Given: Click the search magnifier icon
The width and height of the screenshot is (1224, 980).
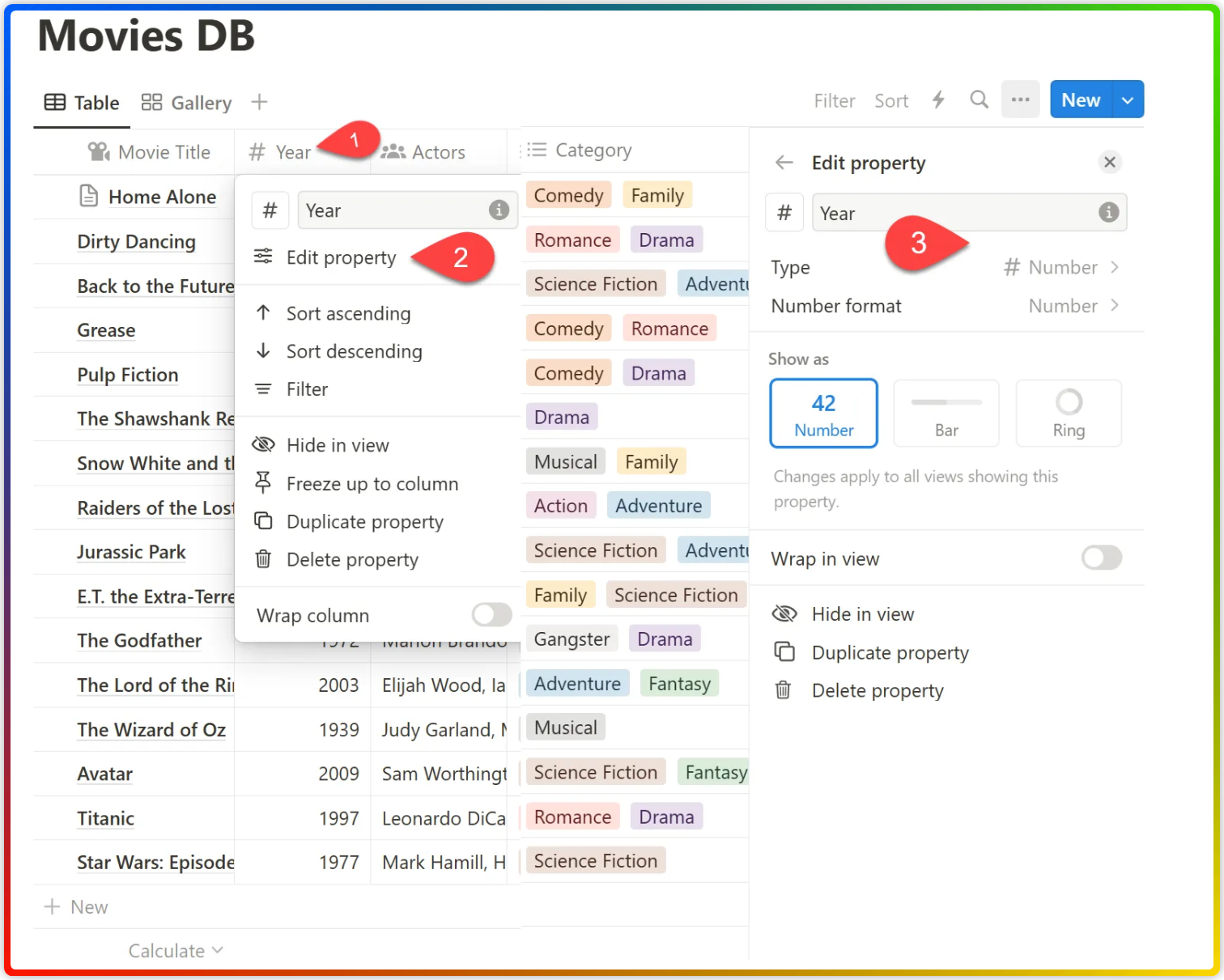Looking at the screenshot, I should (979, 100).
